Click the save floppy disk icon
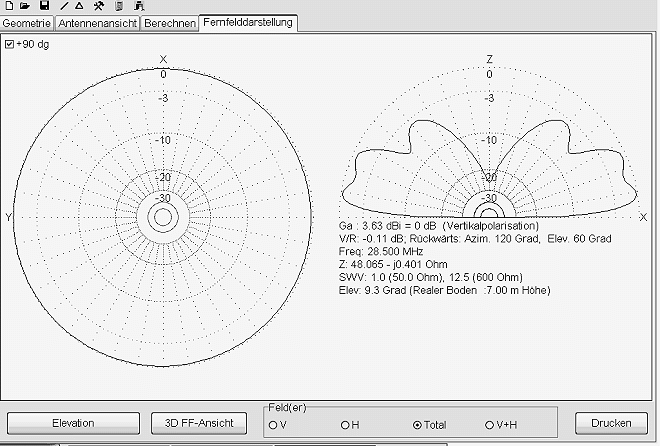The height and width of the screenshot is (446, 660). [x=45, y=6]
